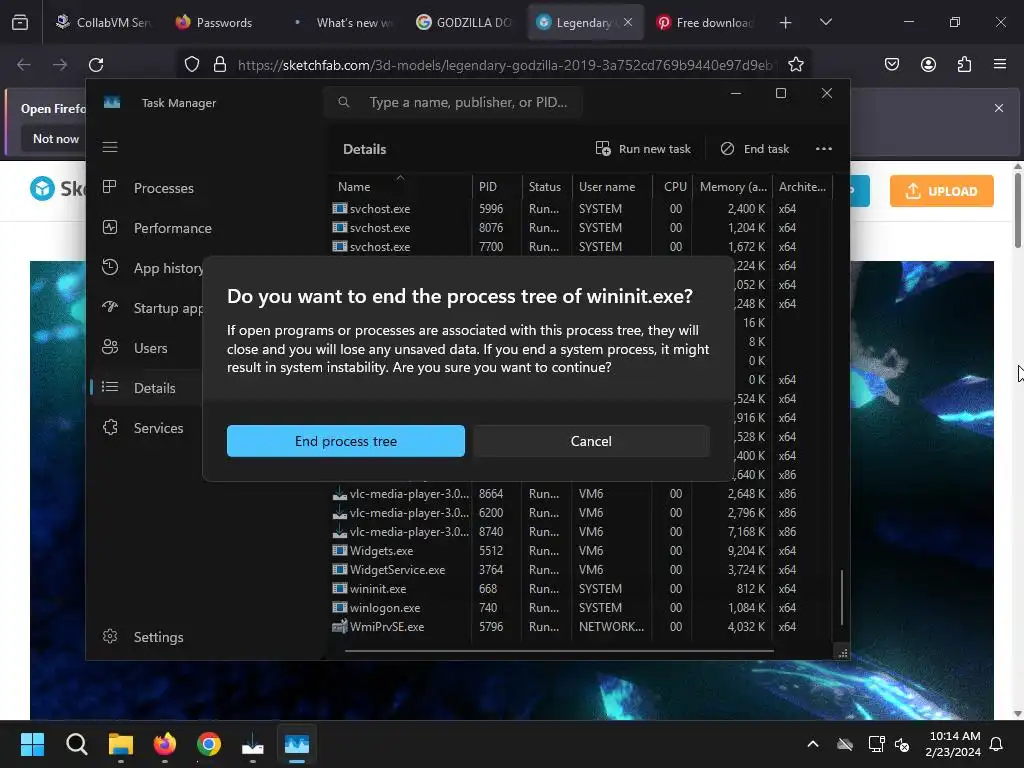Select vlc-media-player row with PID 8664

coord(581,494)
